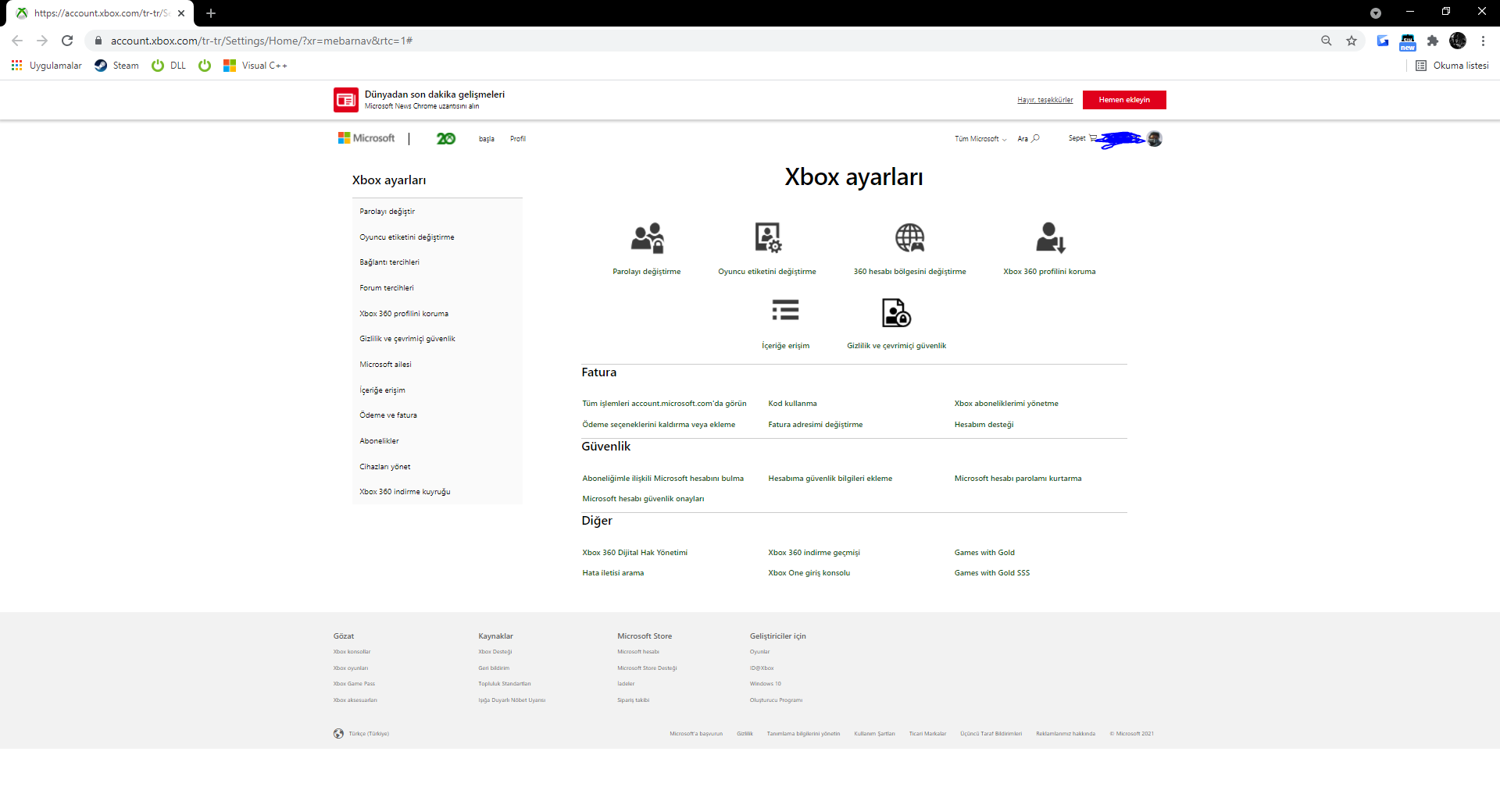
Task: Open the Chrome three-dot menu
Action: 1483,41
